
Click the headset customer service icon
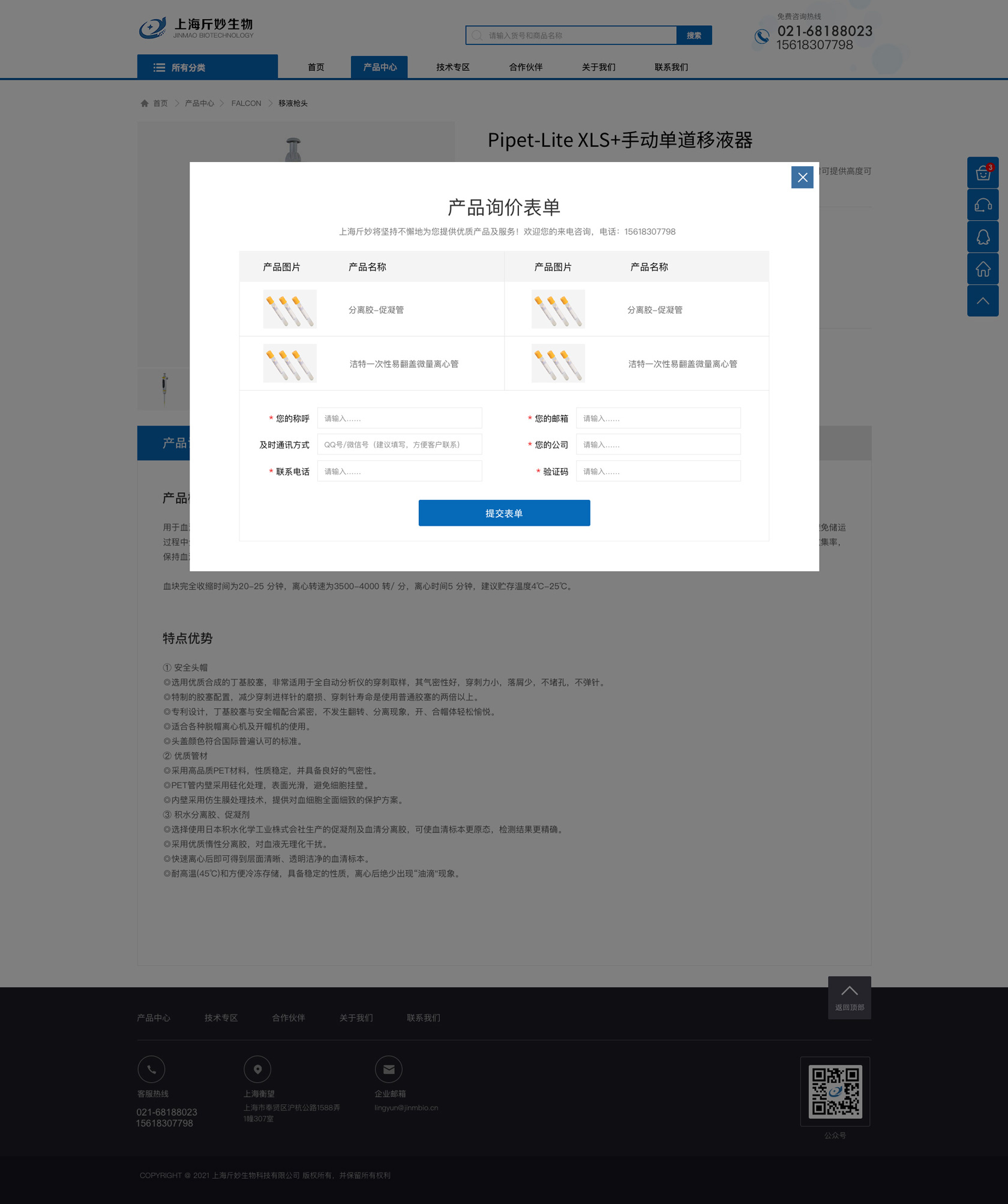983,205
